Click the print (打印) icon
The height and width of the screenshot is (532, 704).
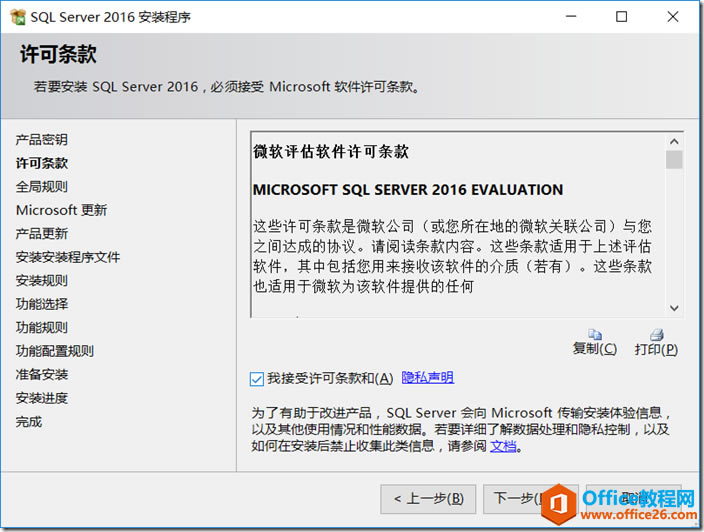point(656,334)
